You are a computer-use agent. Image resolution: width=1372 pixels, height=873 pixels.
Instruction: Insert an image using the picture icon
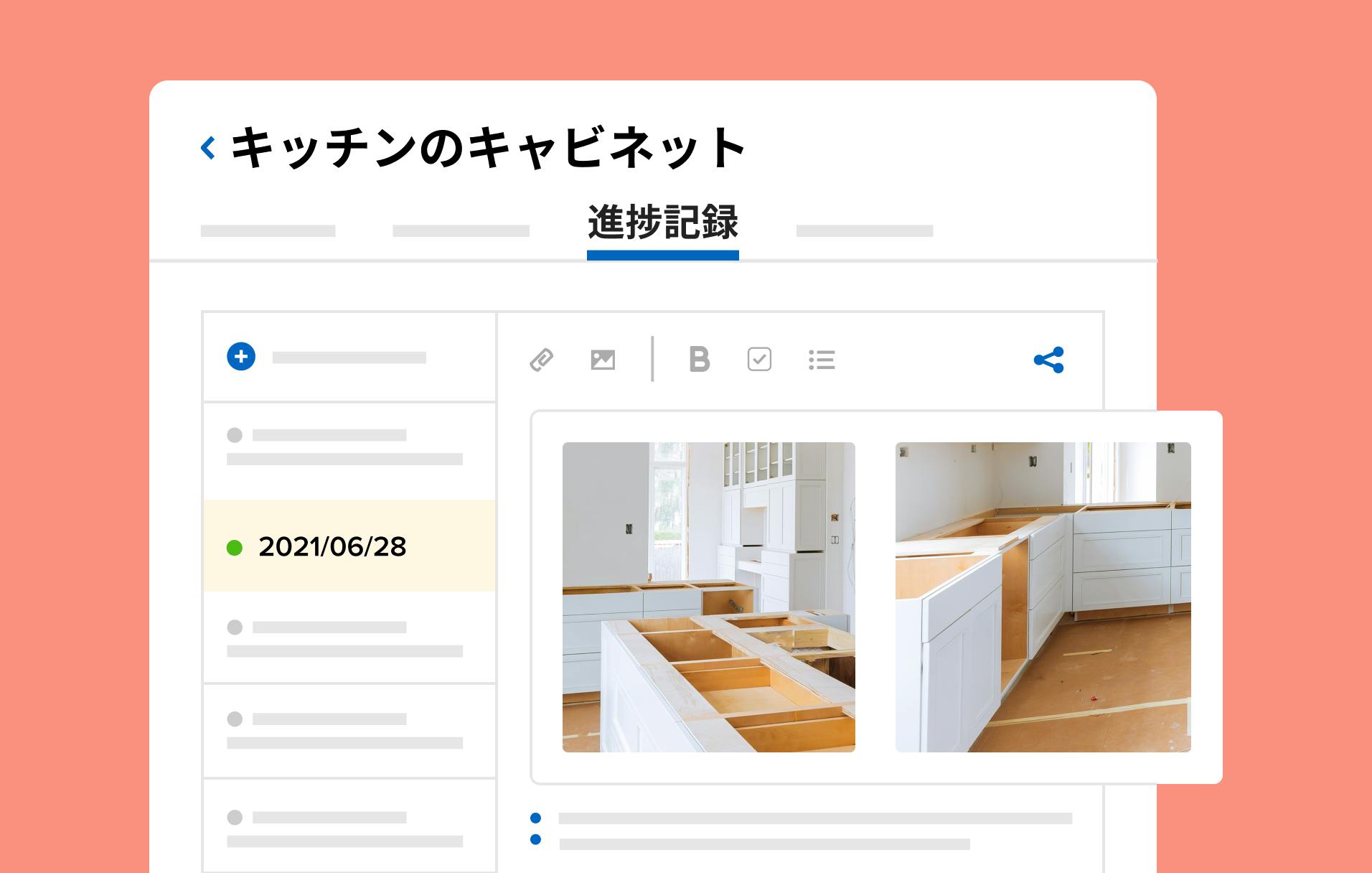603,360
